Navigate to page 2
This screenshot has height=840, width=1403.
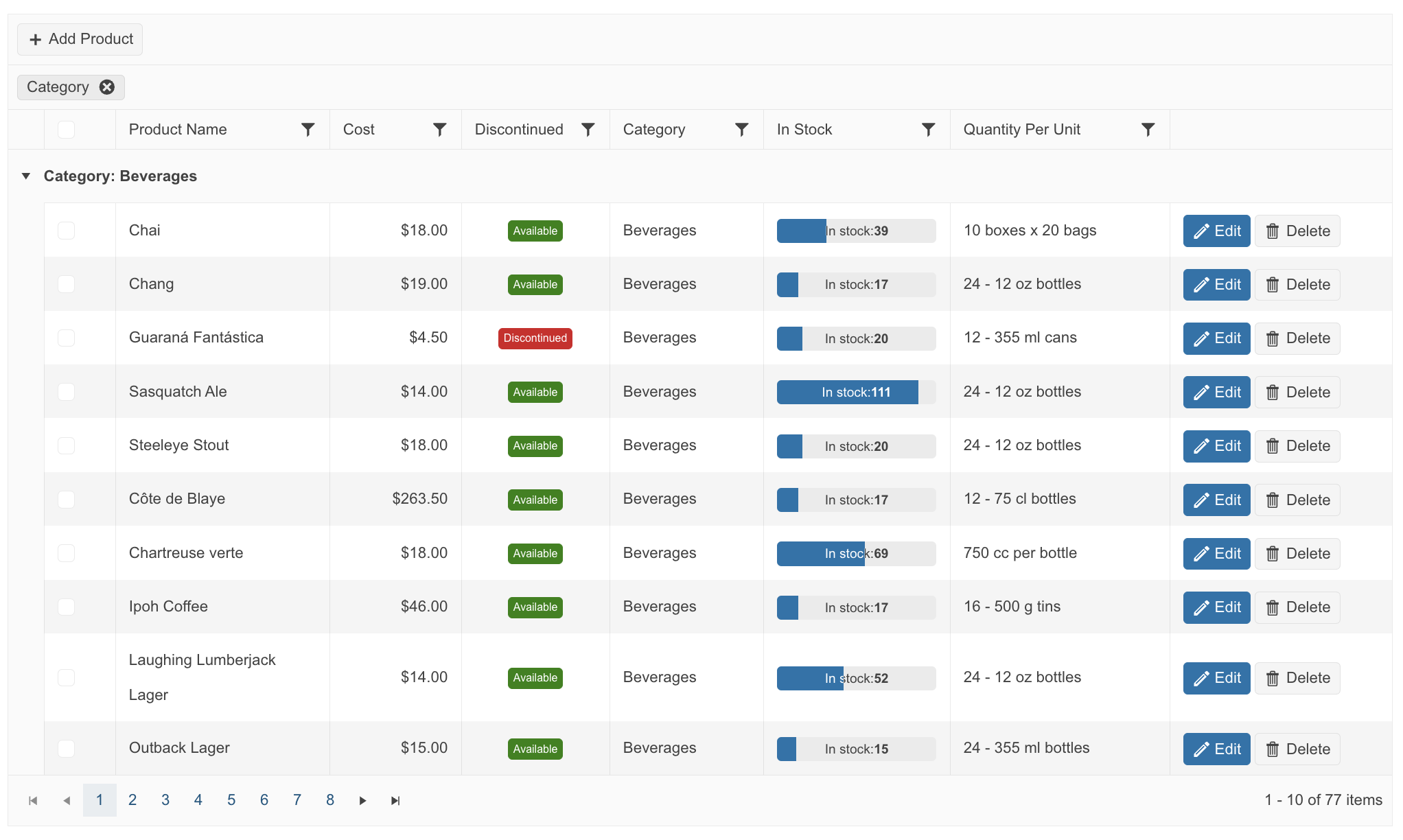[x=131, y=799]
